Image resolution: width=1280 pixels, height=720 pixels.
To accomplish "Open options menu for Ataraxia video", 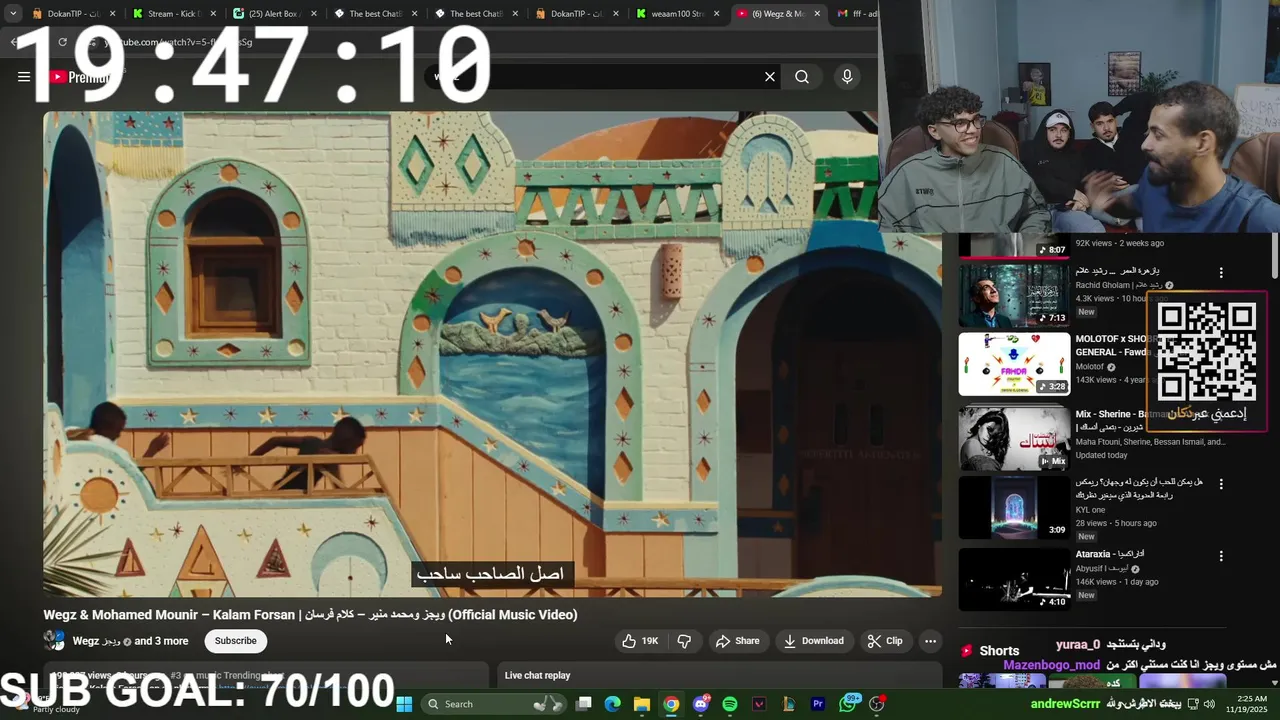I will point(1221,556).
